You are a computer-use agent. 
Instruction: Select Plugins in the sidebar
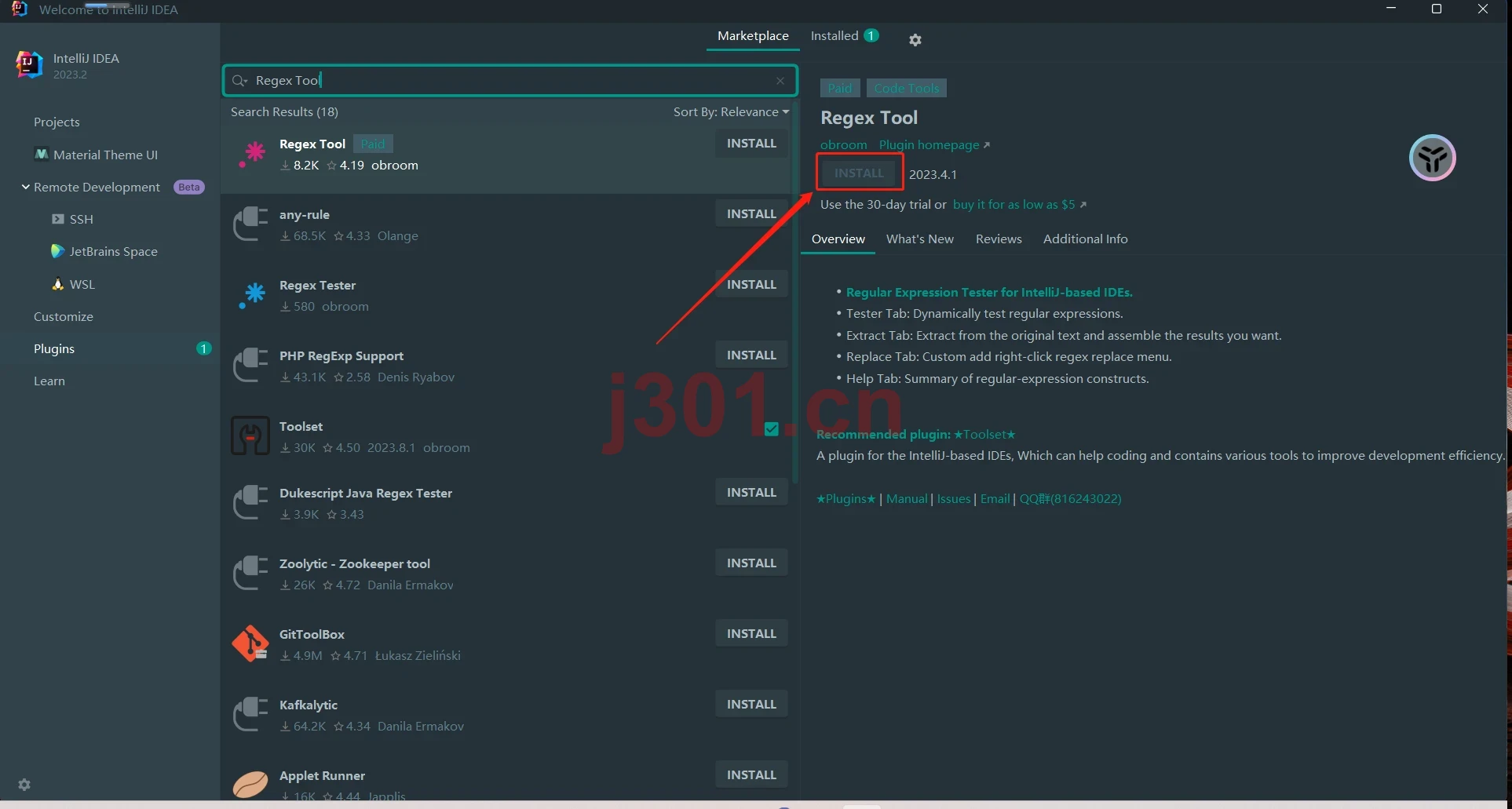[x=54, y=349]
